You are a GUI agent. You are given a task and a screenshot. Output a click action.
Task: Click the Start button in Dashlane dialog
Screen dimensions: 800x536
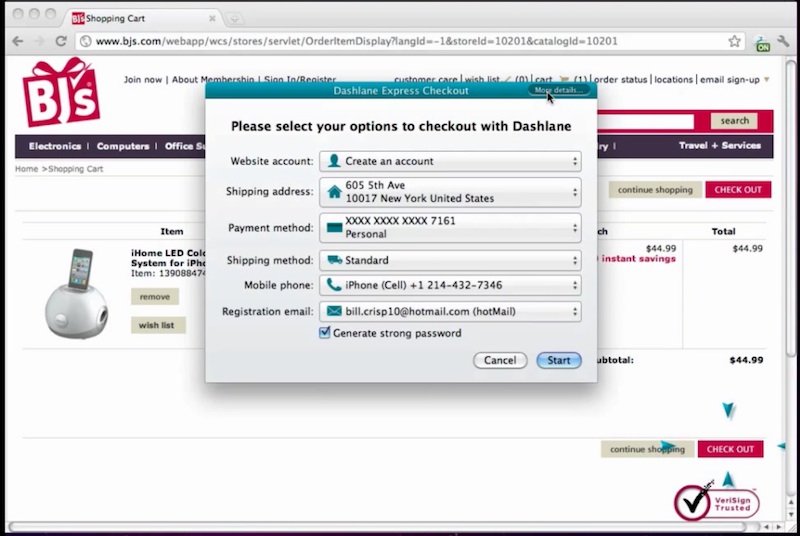(559, 360)
